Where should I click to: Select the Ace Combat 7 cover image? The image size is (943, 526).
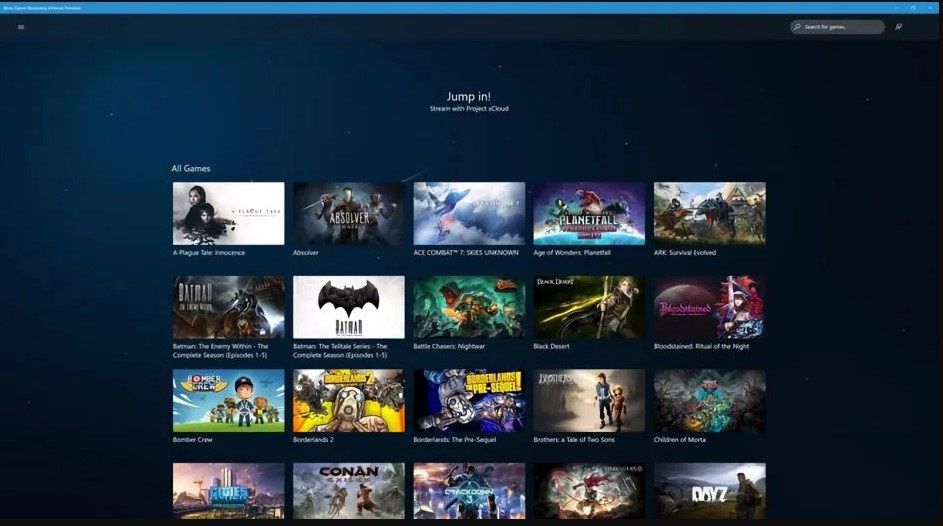coord(469,213)
